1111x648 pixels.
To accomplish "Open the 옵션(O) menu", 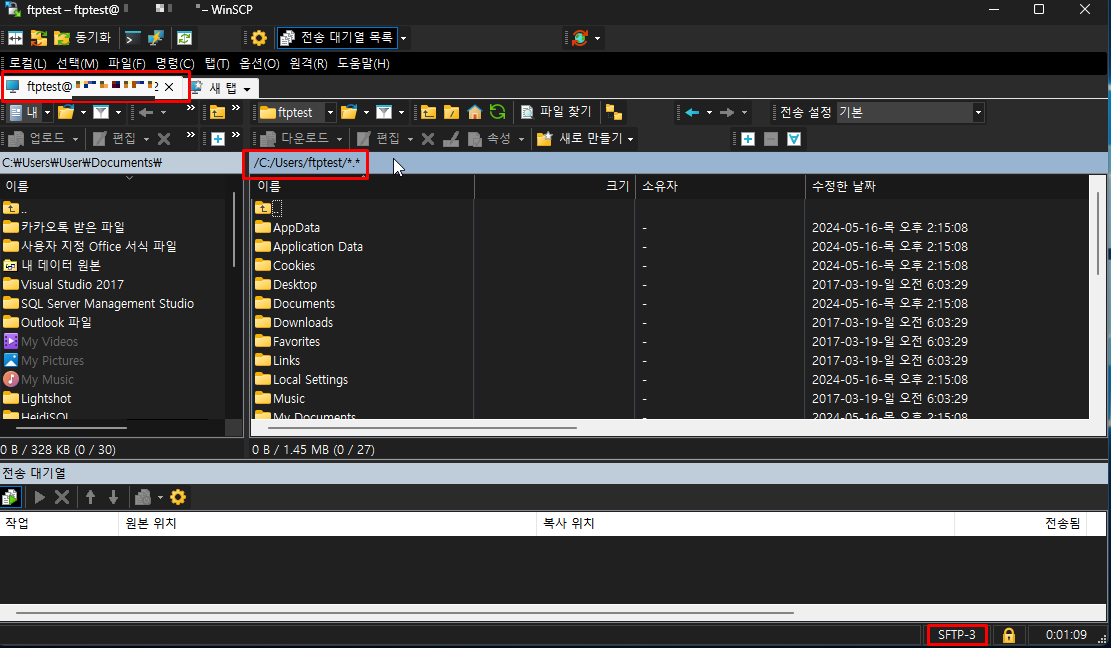I will point(259,64).
